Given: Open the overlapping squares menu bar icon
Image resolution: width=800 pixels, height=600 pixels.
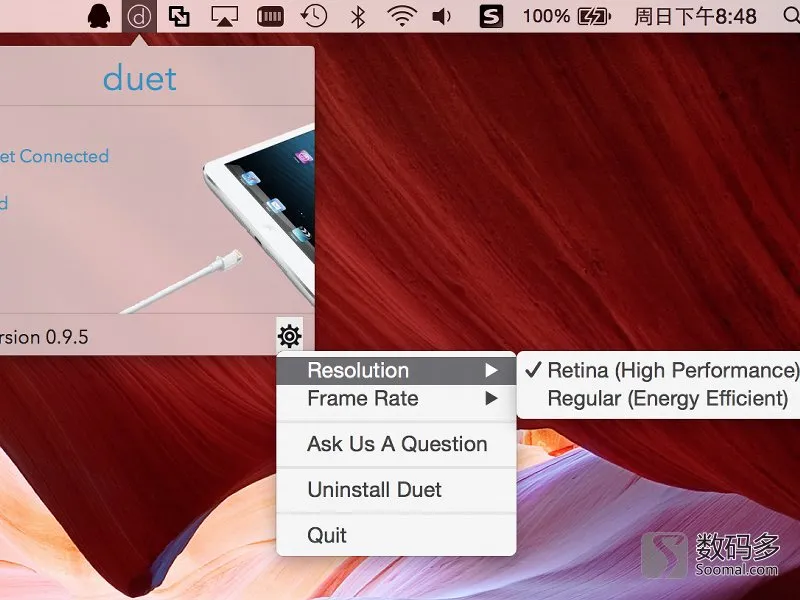Looking at the screenshot, I should coord(179,16).
